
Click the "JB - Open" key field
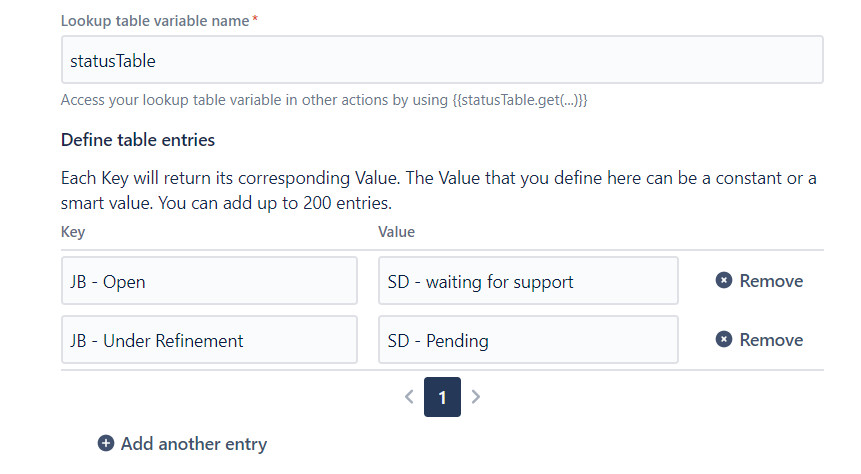pyautogui.click(x=209, y=281)
